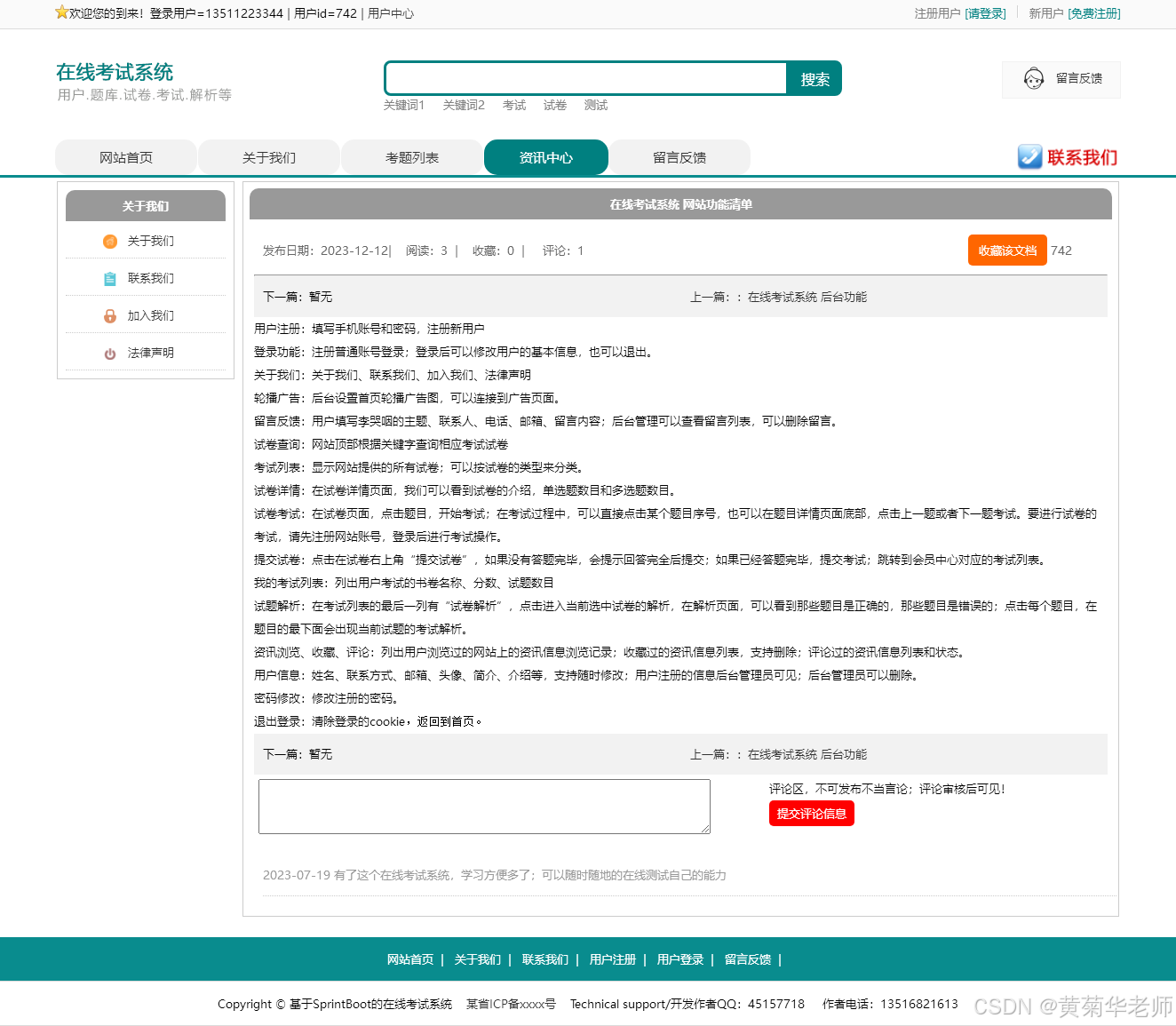This screenshot has height=1026, width=1176.
Task: Click the 发布日期: 2023-12-12 text
Action: tap(326, 251)
